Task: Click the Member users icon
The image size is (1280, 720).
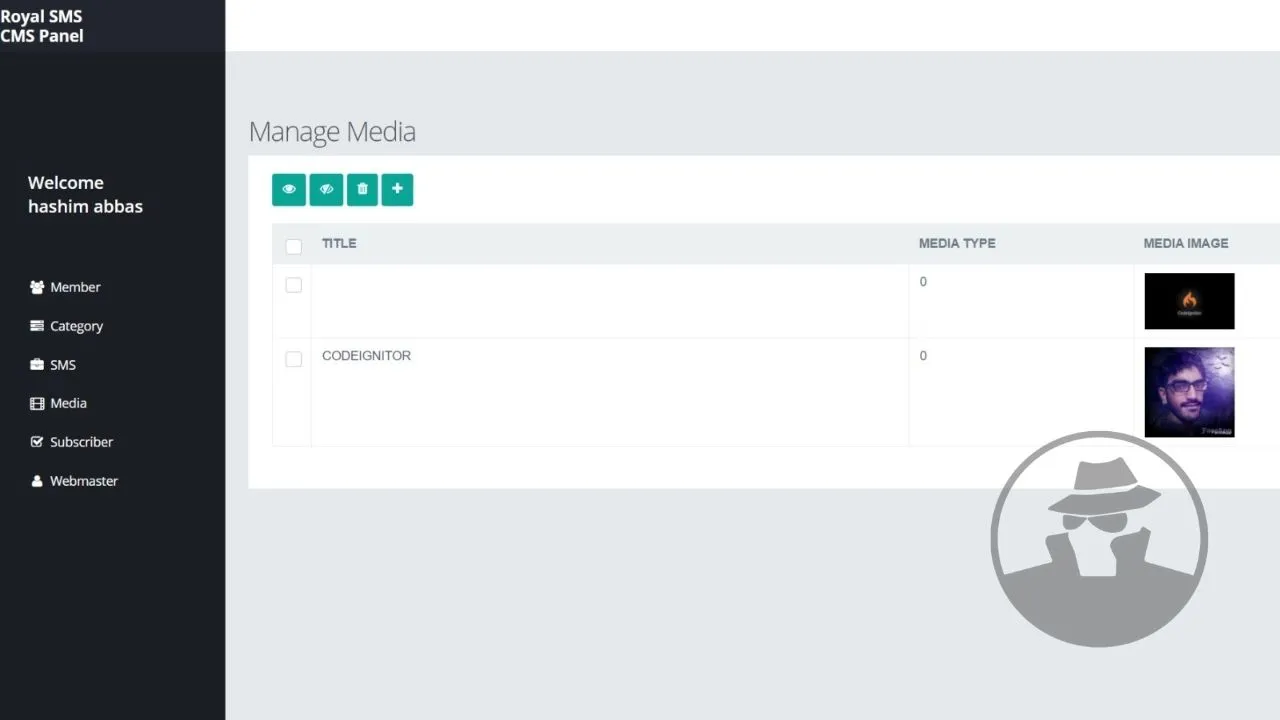Action: pyautogui.click(x=37, y=287)
